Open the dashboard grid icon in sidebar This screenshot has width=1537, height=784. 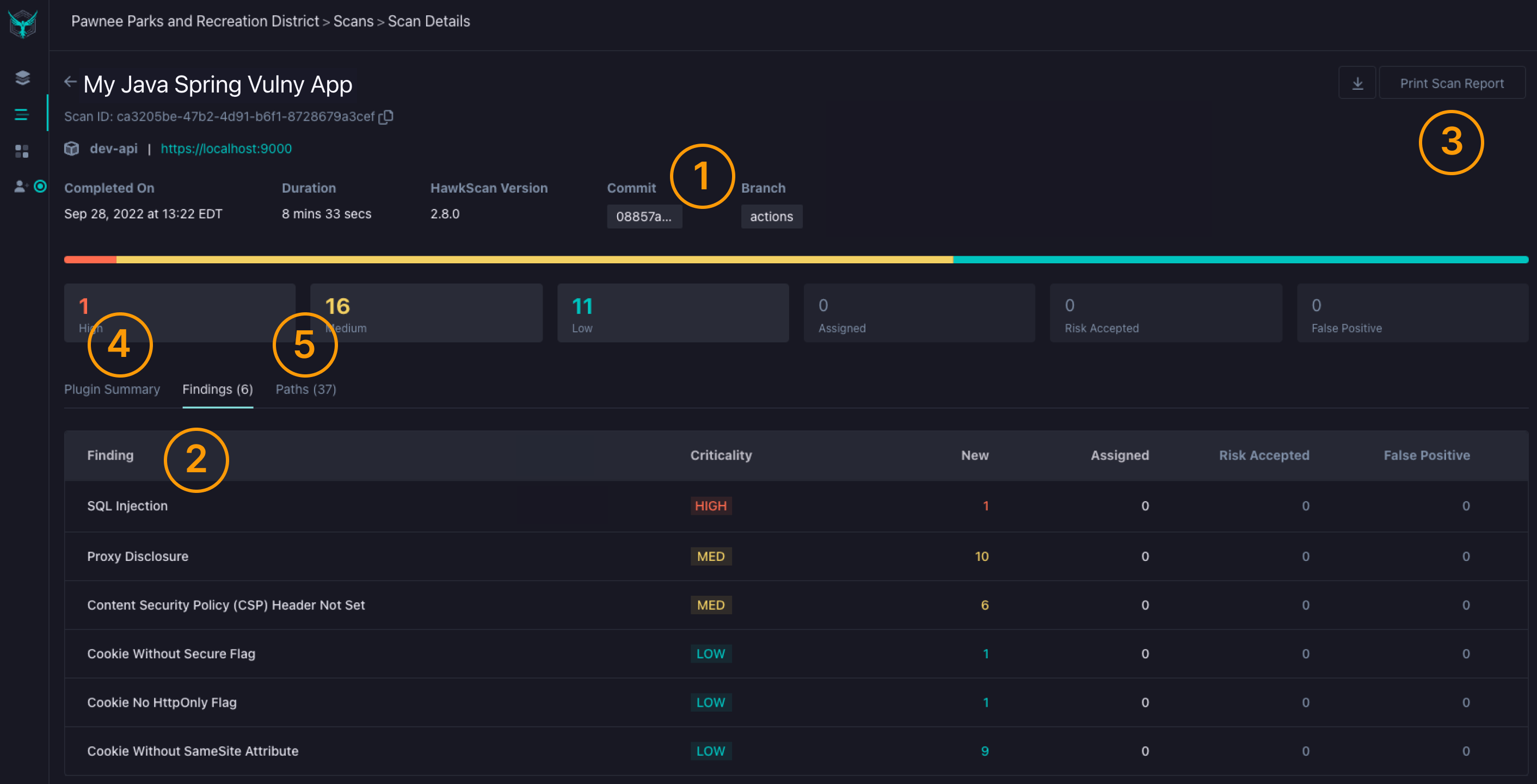[x=22, y=151]
